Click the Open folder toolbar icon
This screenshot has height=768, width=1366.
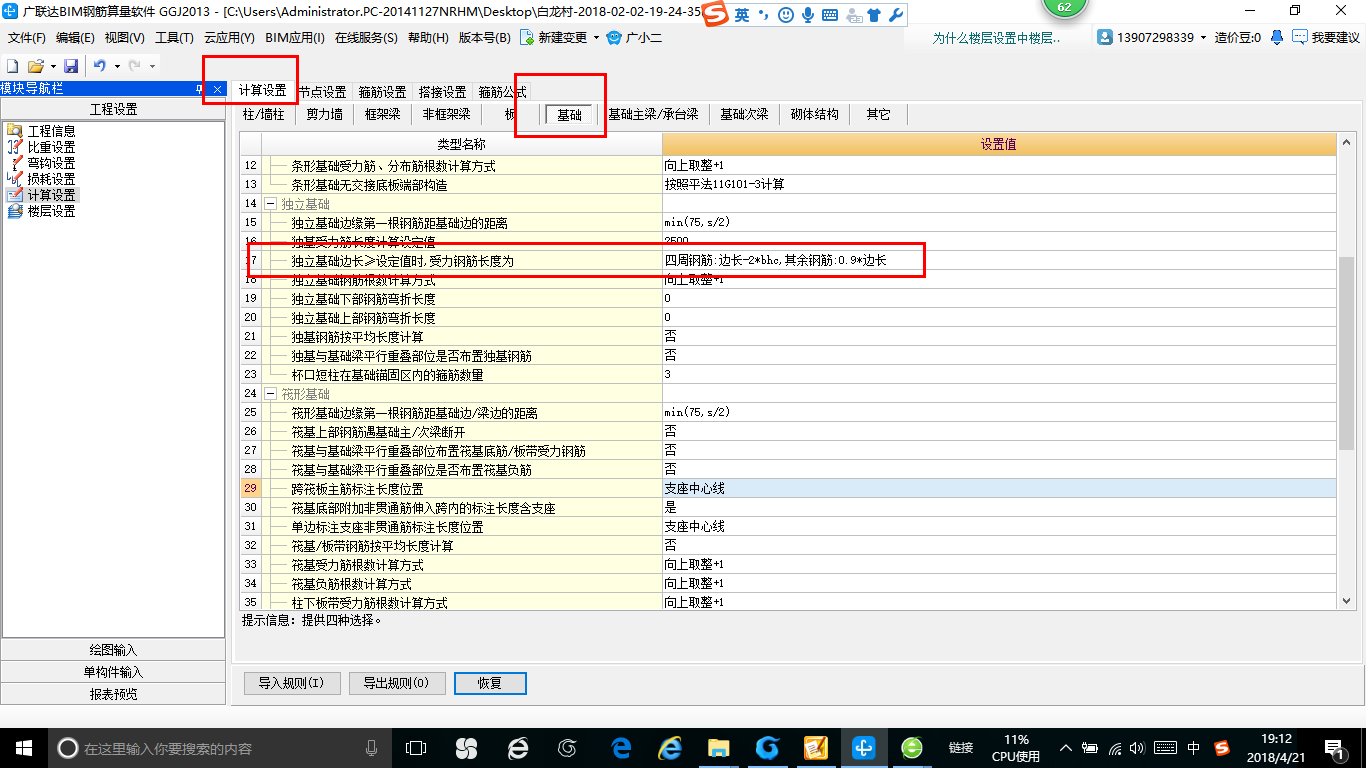click(x=35, y=65)
